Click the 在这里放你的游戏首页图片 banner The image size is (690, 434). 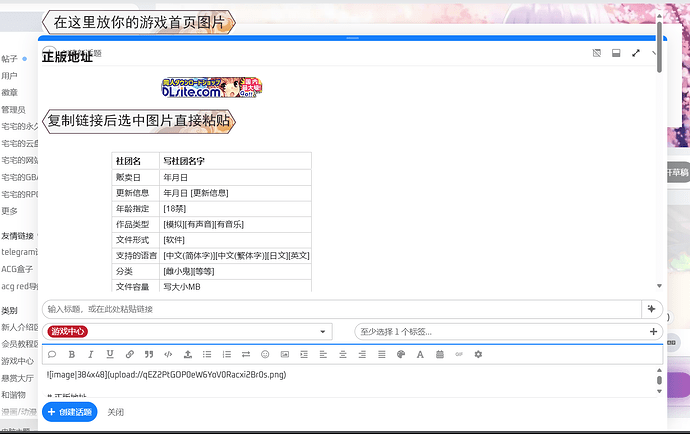pyautogui.click(x=139, y=22)
